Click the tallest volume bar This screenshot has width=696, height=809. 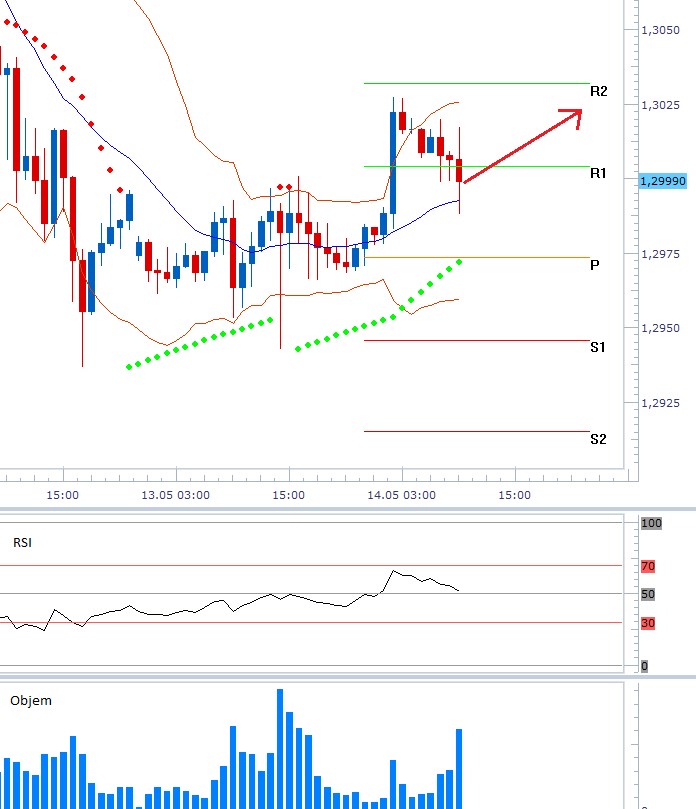click(x=280, y=749)
